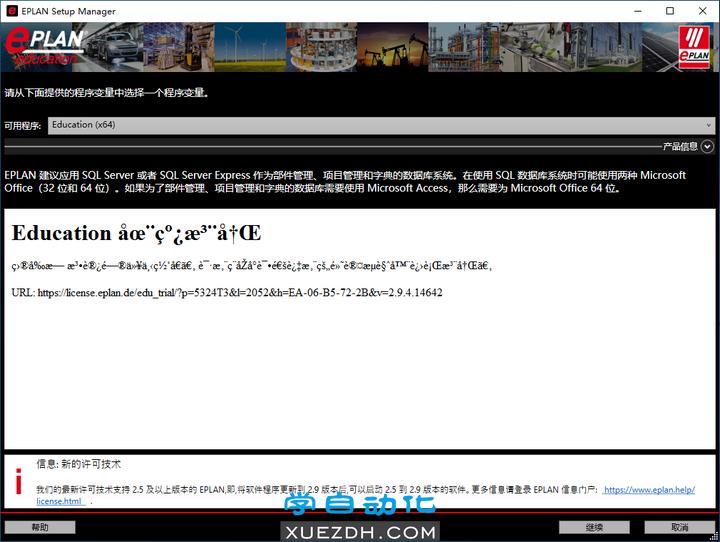Click the 帮助 (Help) button
The height and width of the screenshot is (542, 720).
point(40,527)
